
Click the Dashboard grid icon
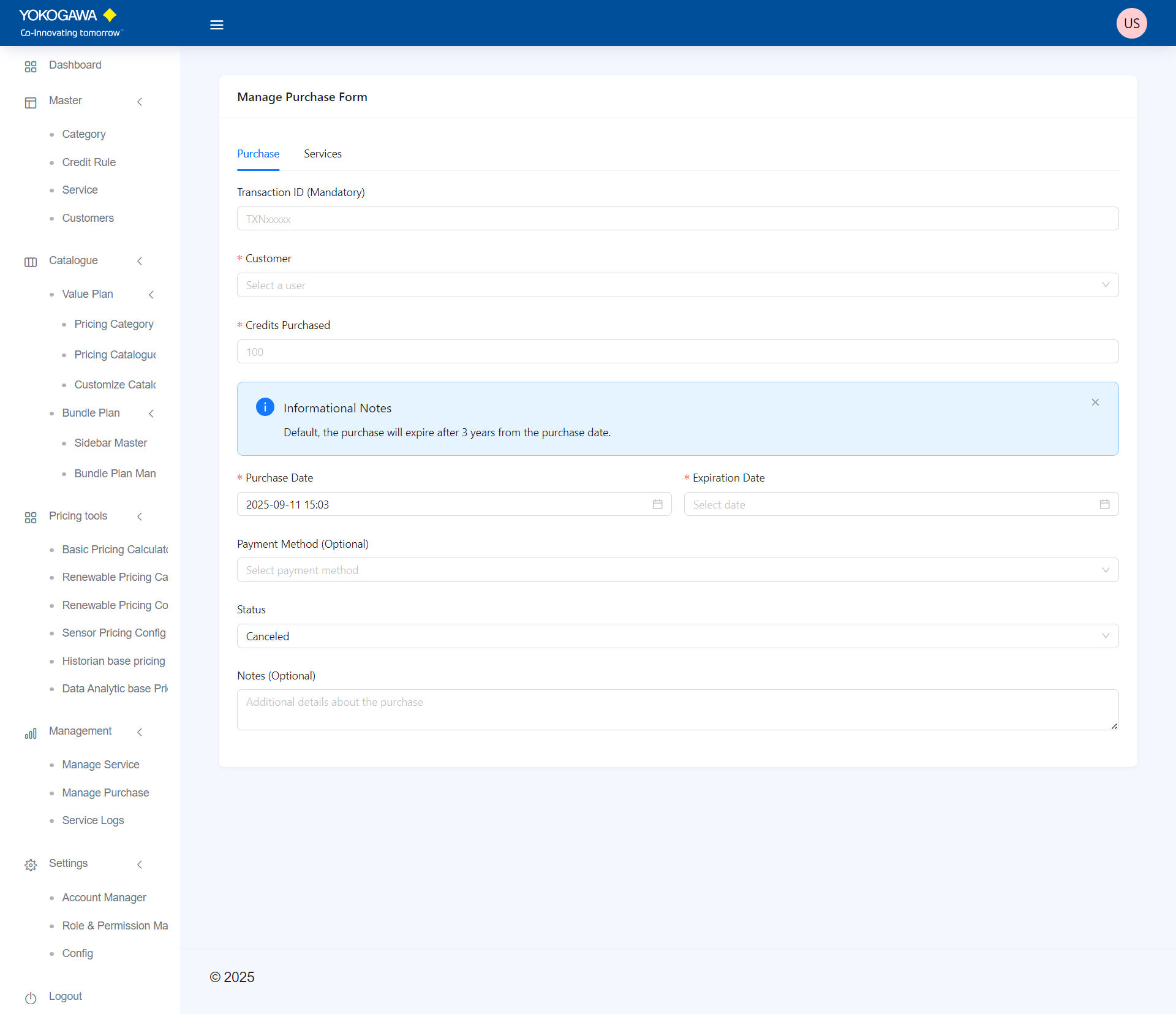pos(31,66)
